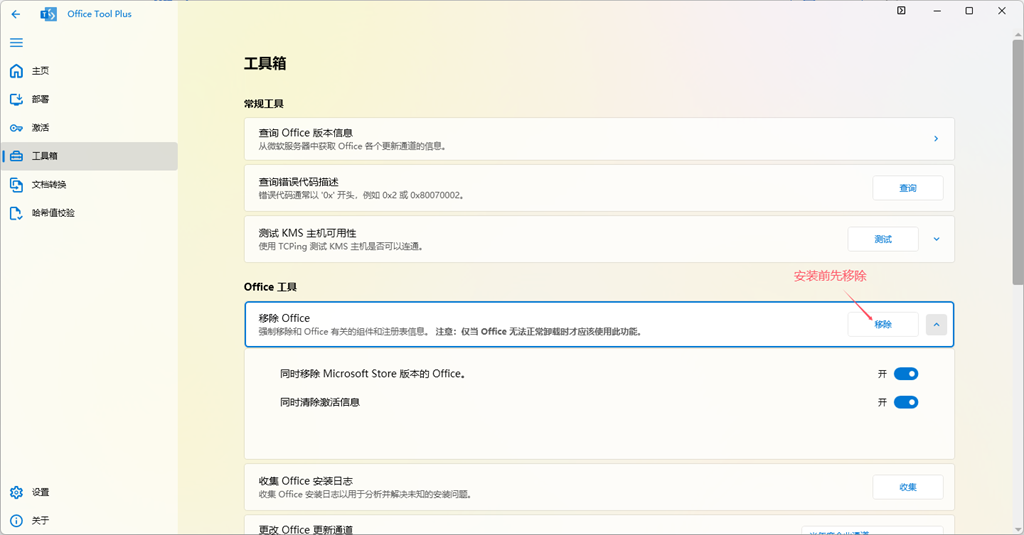Click the vertical scrollbar thumb
This screenshot has height=535, width=1024.
[x=1017, y=161]
